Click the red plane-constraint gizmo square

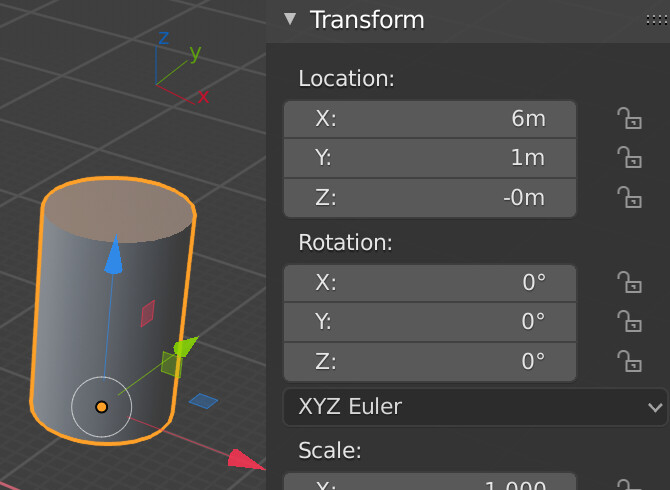[148, 314]
